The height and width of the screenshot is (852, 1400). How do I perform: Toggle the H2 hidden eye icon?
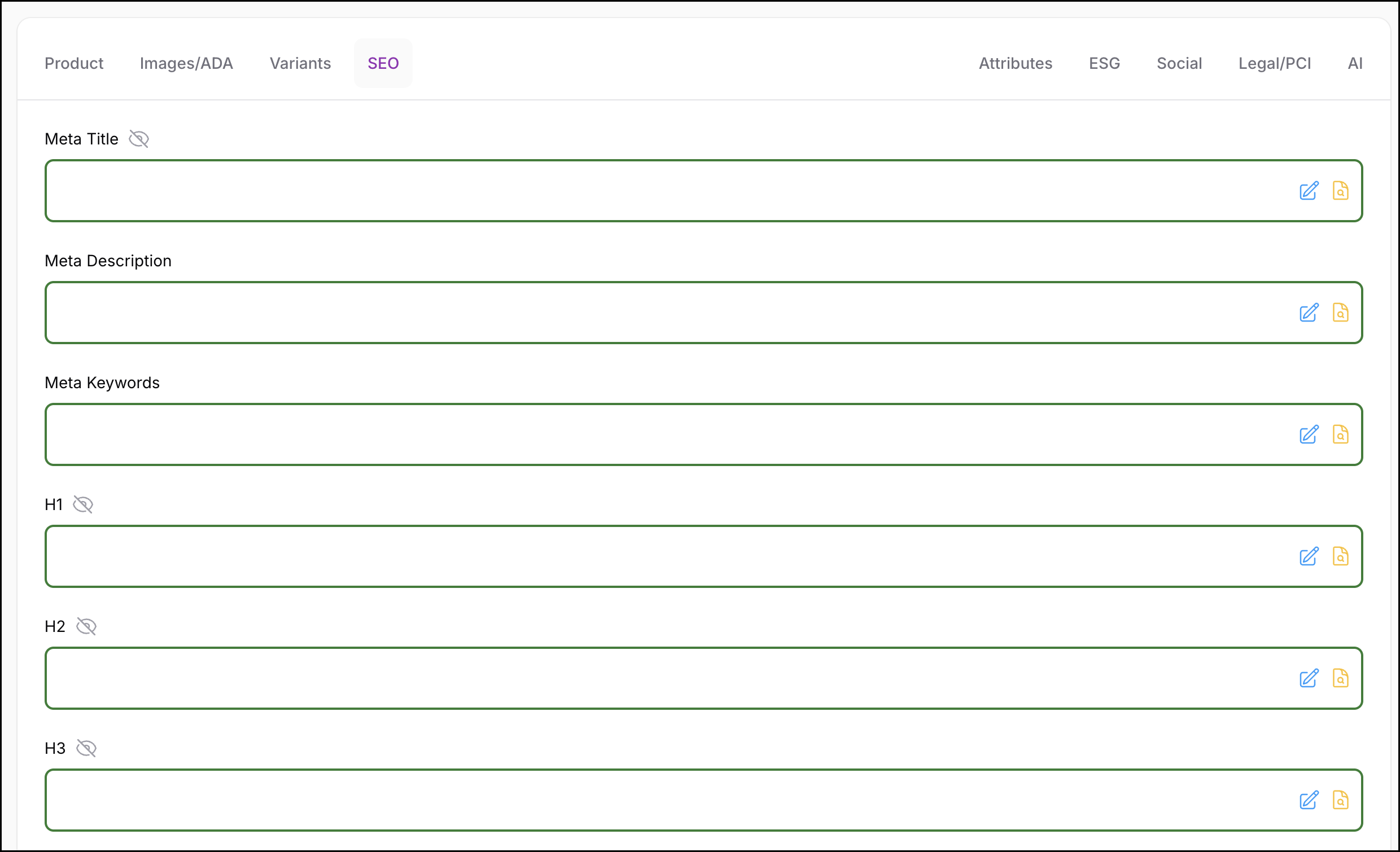[x=86, y=626]
